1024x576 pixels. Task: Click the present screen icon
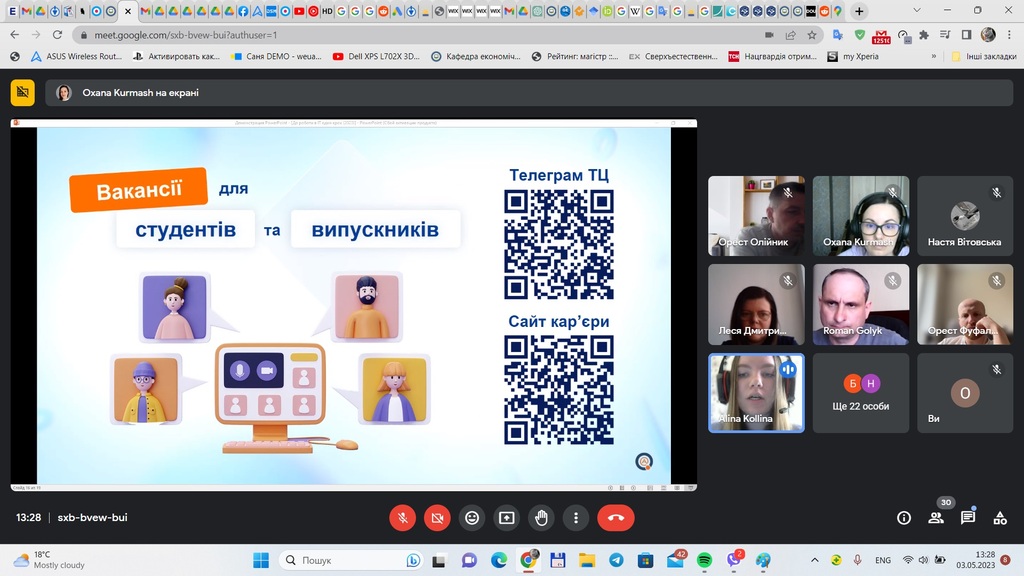[507, 518]
